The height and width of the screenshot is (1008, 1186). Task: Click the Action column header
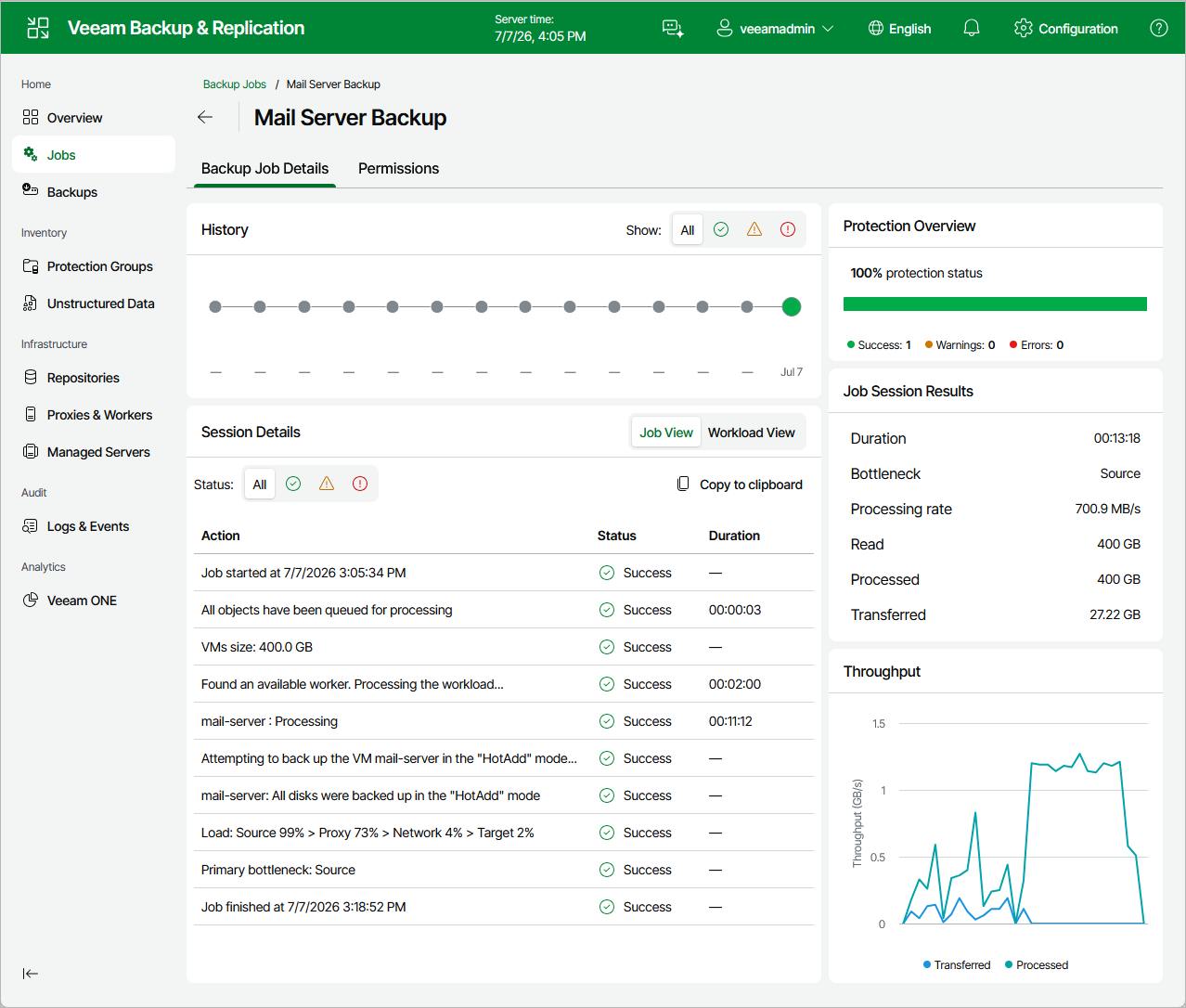pos(221,536)
